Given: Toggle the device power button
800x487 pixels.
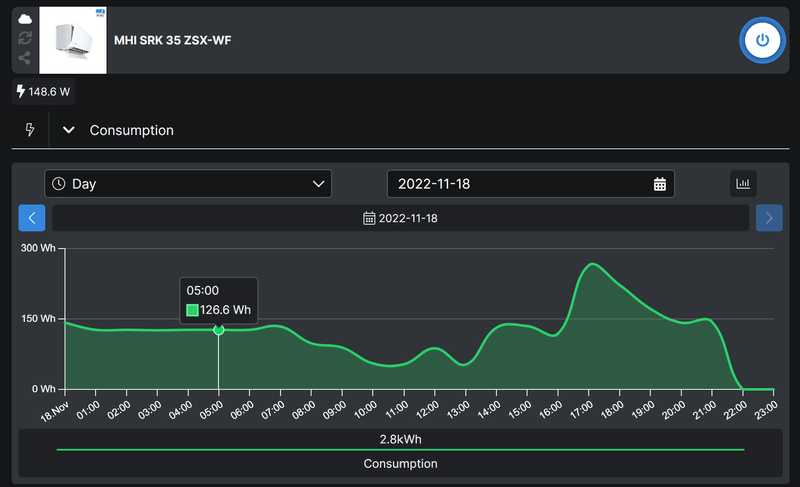Looking at the screenshot, I should 762,40.
